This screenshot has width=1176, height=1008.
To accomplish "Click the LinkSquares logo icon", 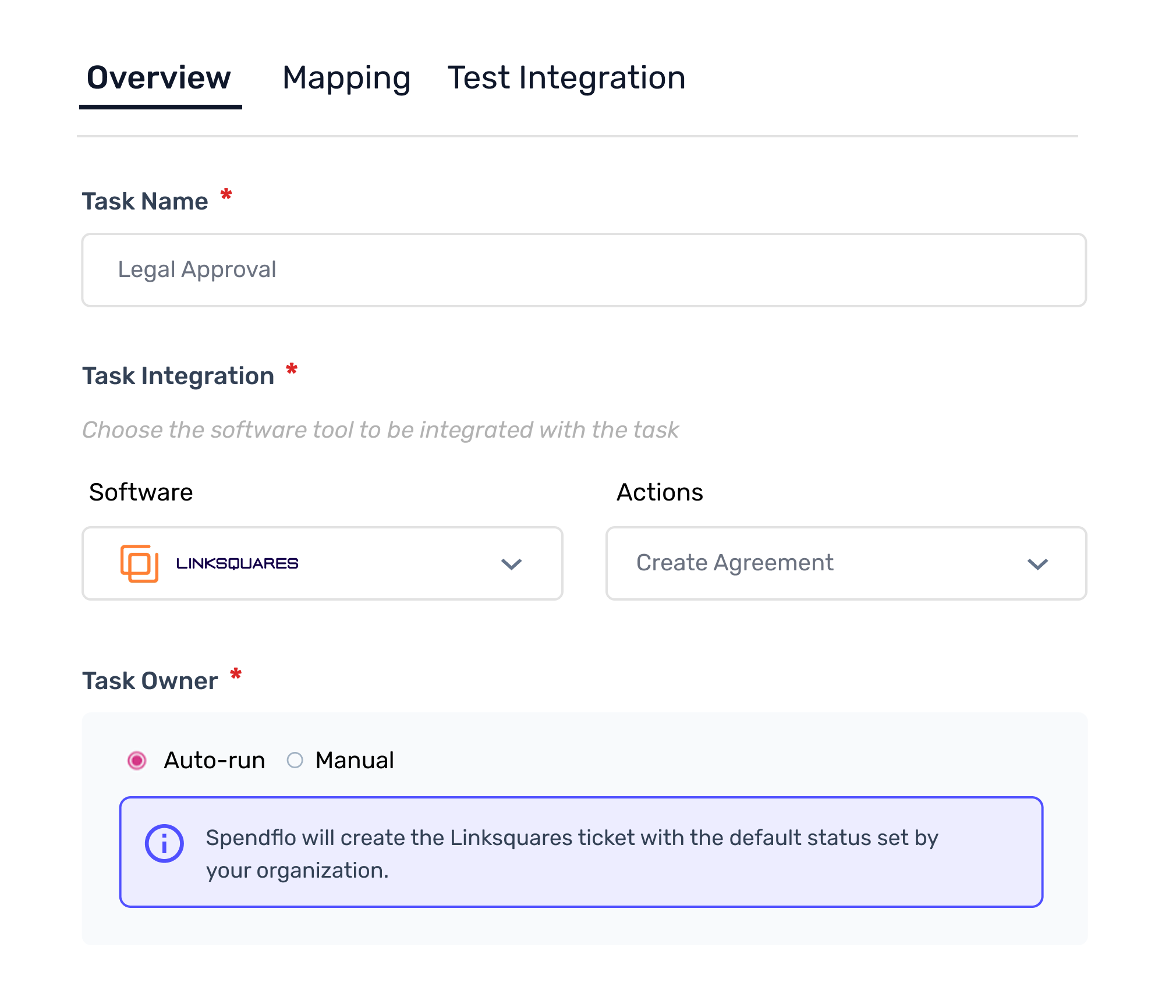I will (139, 563).
